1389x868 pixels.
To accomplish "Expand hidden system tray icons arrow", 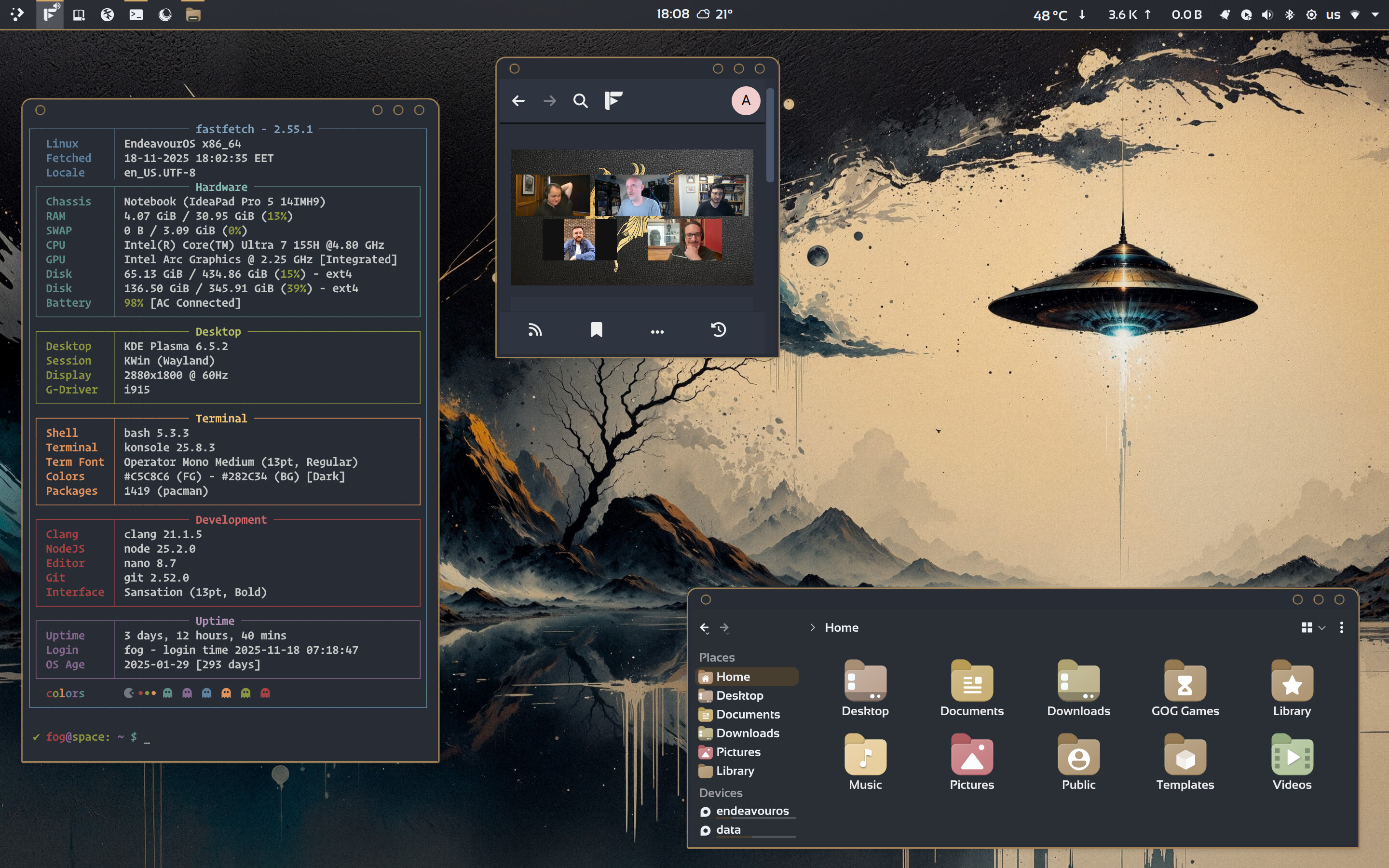I will pyautogui.click(x=1375, y=15).
